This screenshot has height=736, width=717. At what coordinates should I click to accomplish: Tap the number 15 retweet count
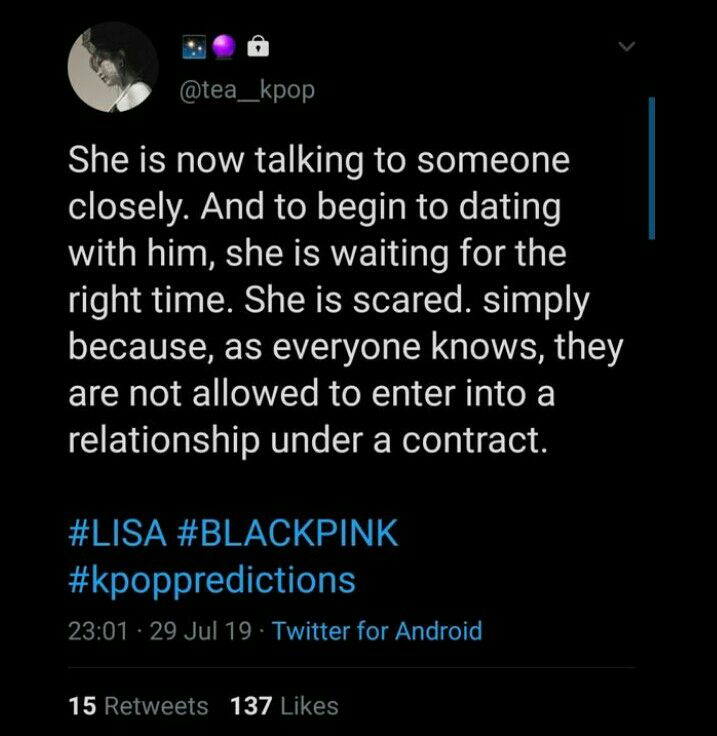pos(83,706)
